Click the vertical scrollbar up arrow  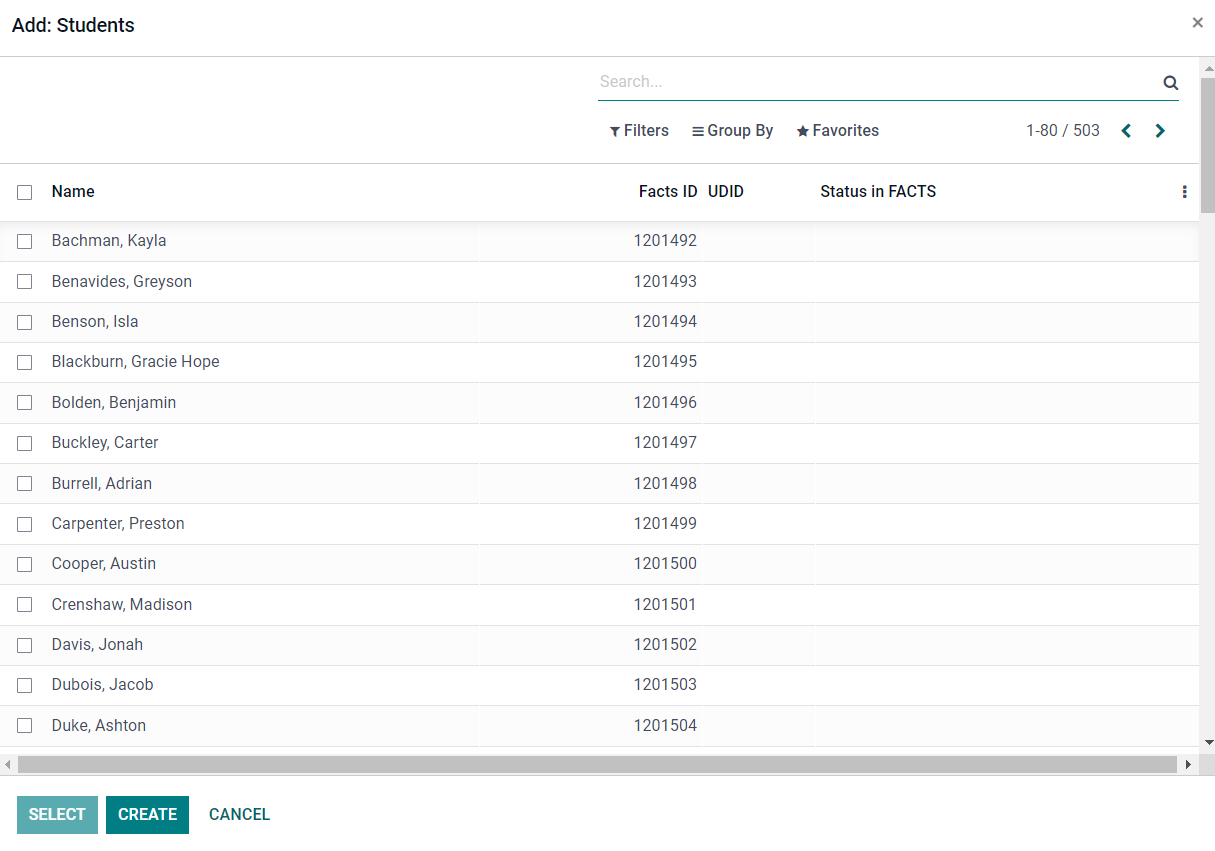[1207, 68]
